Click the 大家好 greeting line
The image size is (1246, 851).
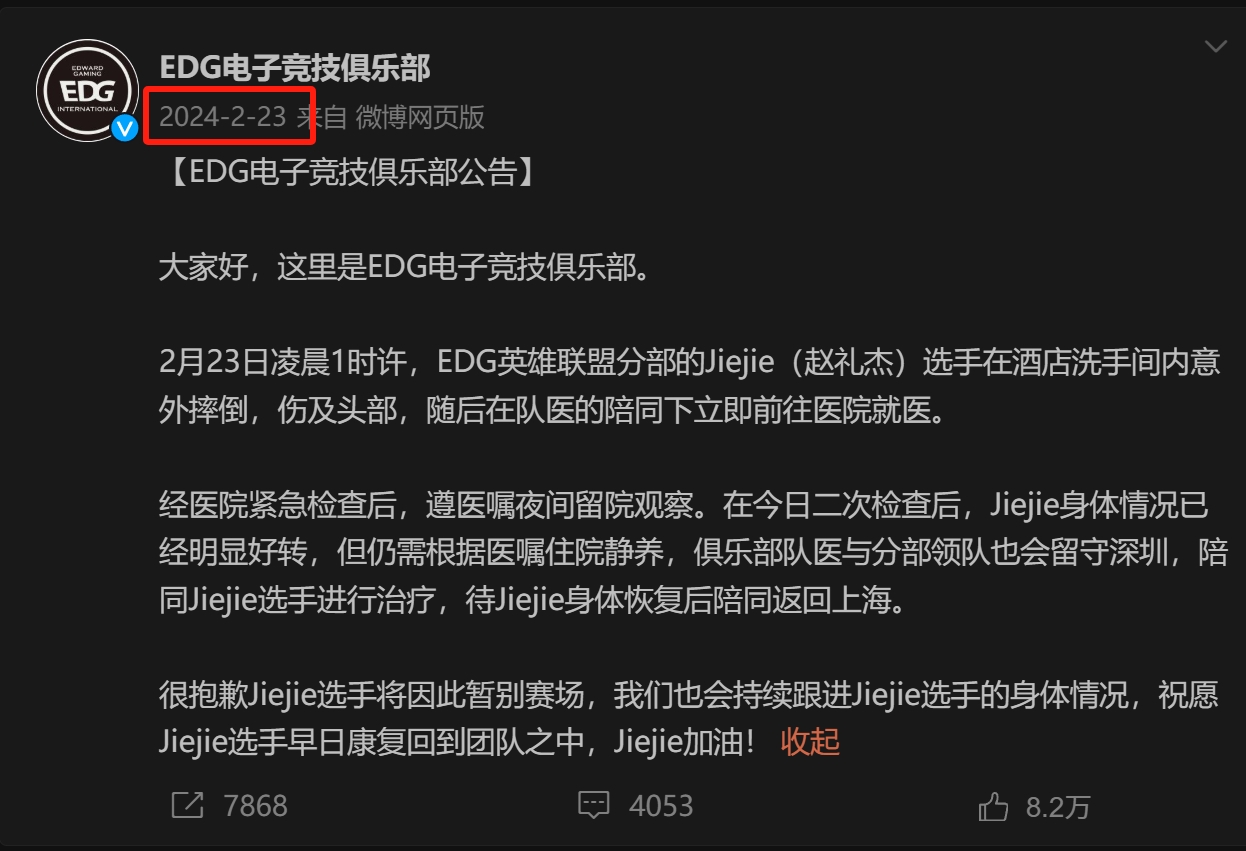click(405, 268)
